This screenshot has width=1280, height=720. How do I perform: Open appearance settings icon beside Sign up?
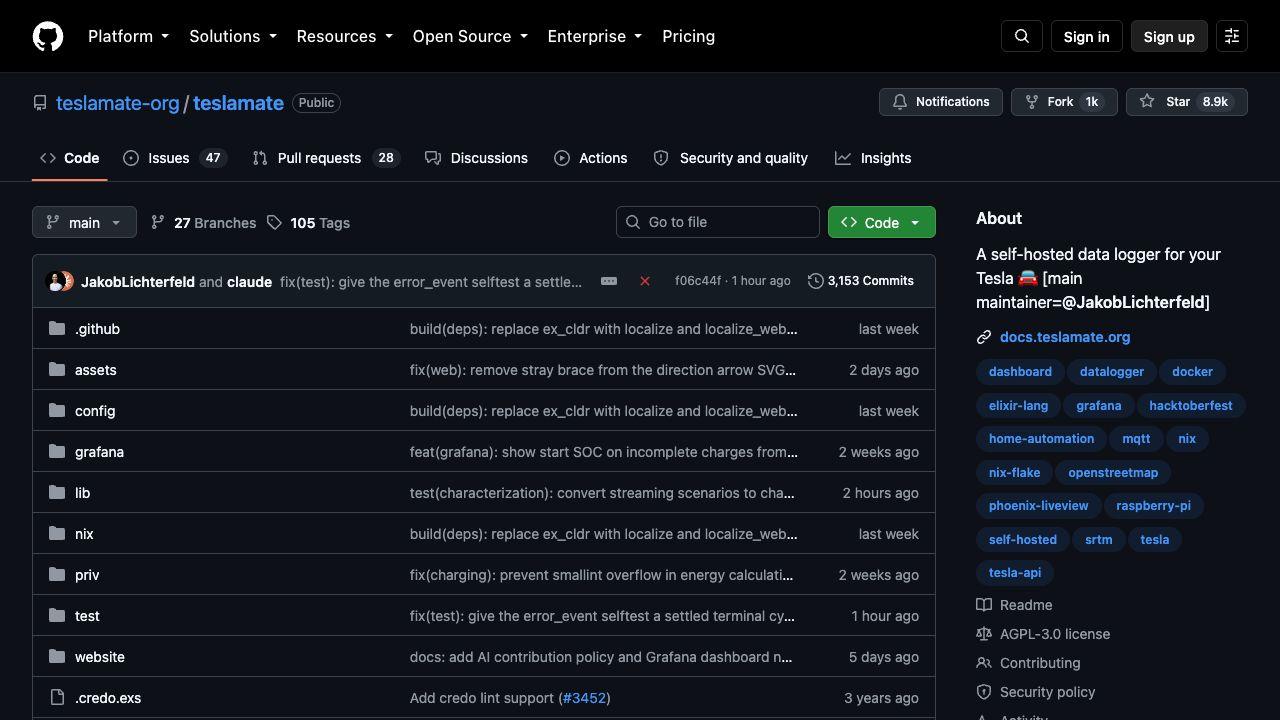click(1232, 36)
